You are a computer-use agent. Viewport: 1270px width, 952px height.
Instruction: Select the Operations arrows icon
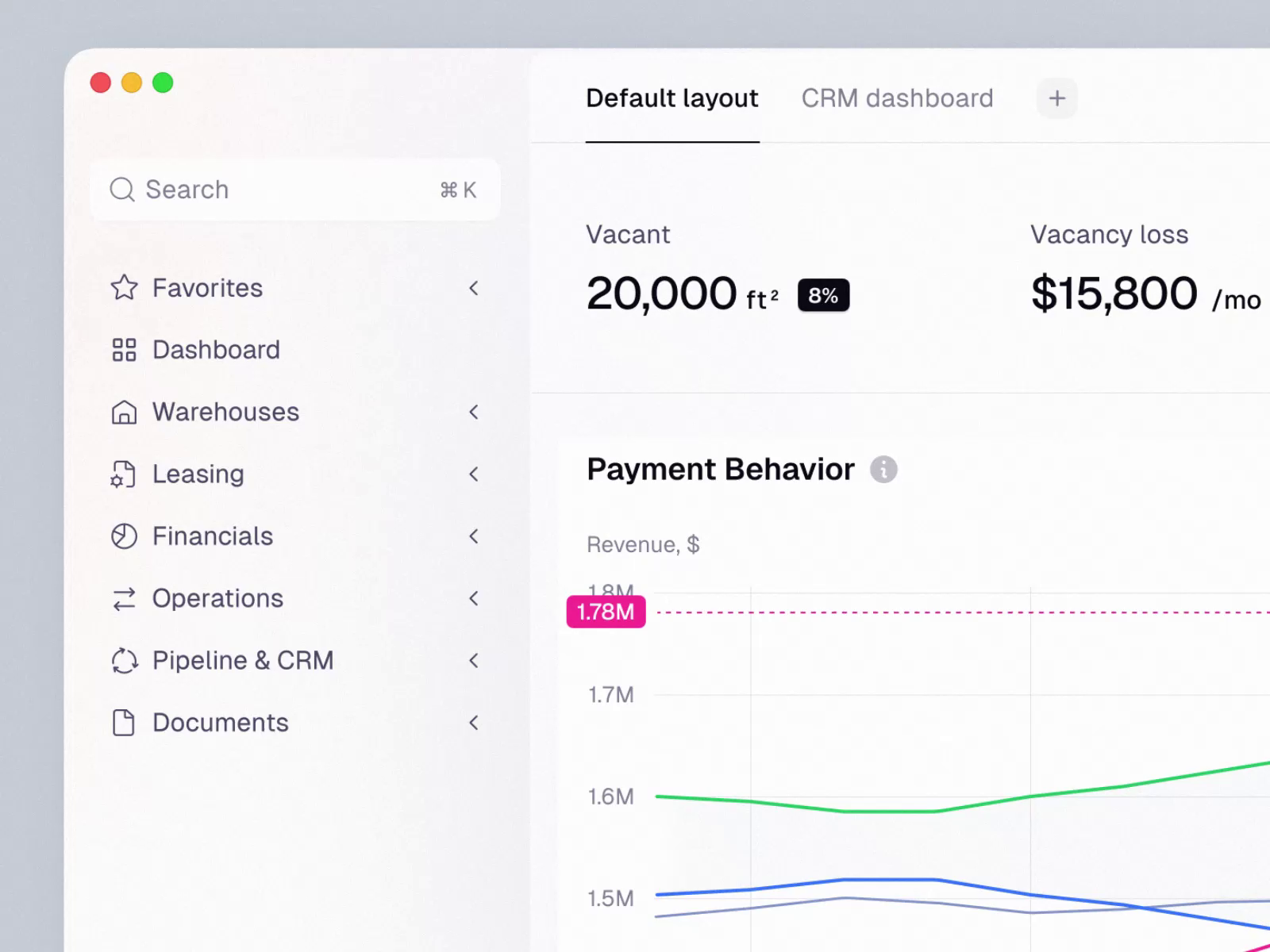coord(124,598)
